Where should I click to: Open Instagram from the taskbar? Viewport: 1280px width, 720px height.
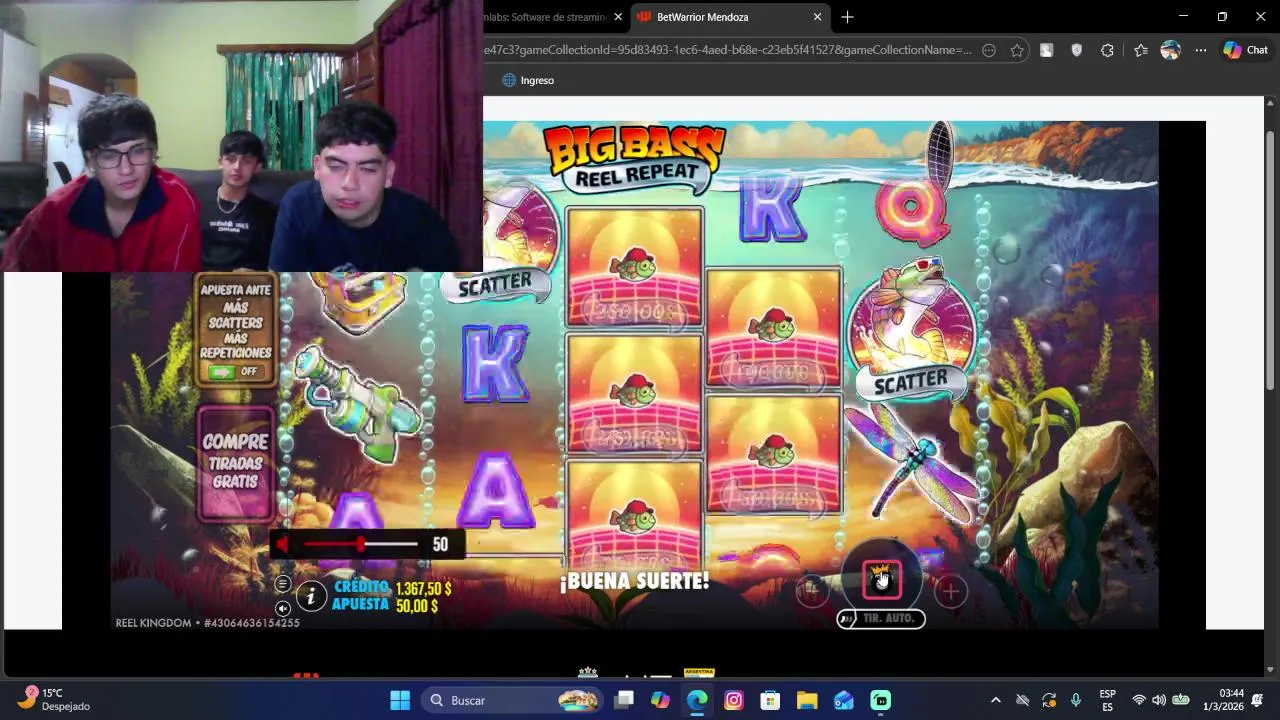tap(734, 700)
